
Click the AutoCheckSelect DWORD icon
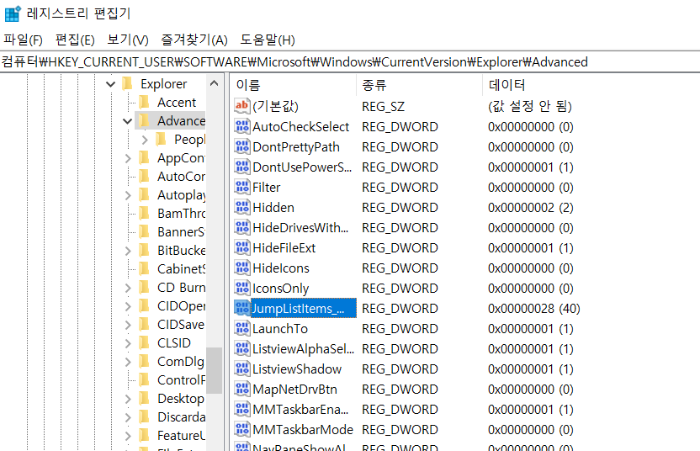[x=242, y=126]
